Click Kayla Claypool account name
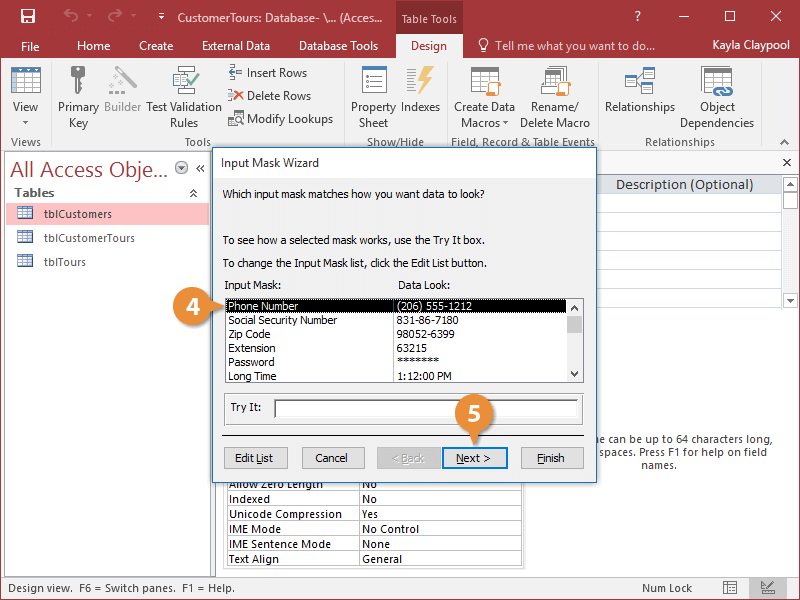 click(751, 45)
